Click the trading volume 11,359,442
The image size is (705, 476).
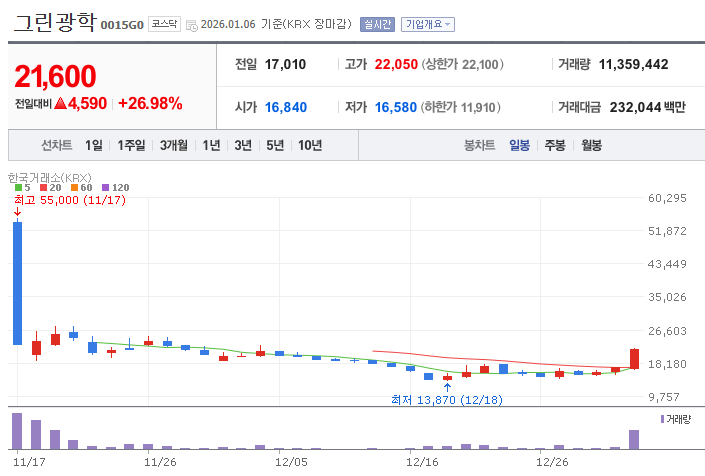point(634,64)
